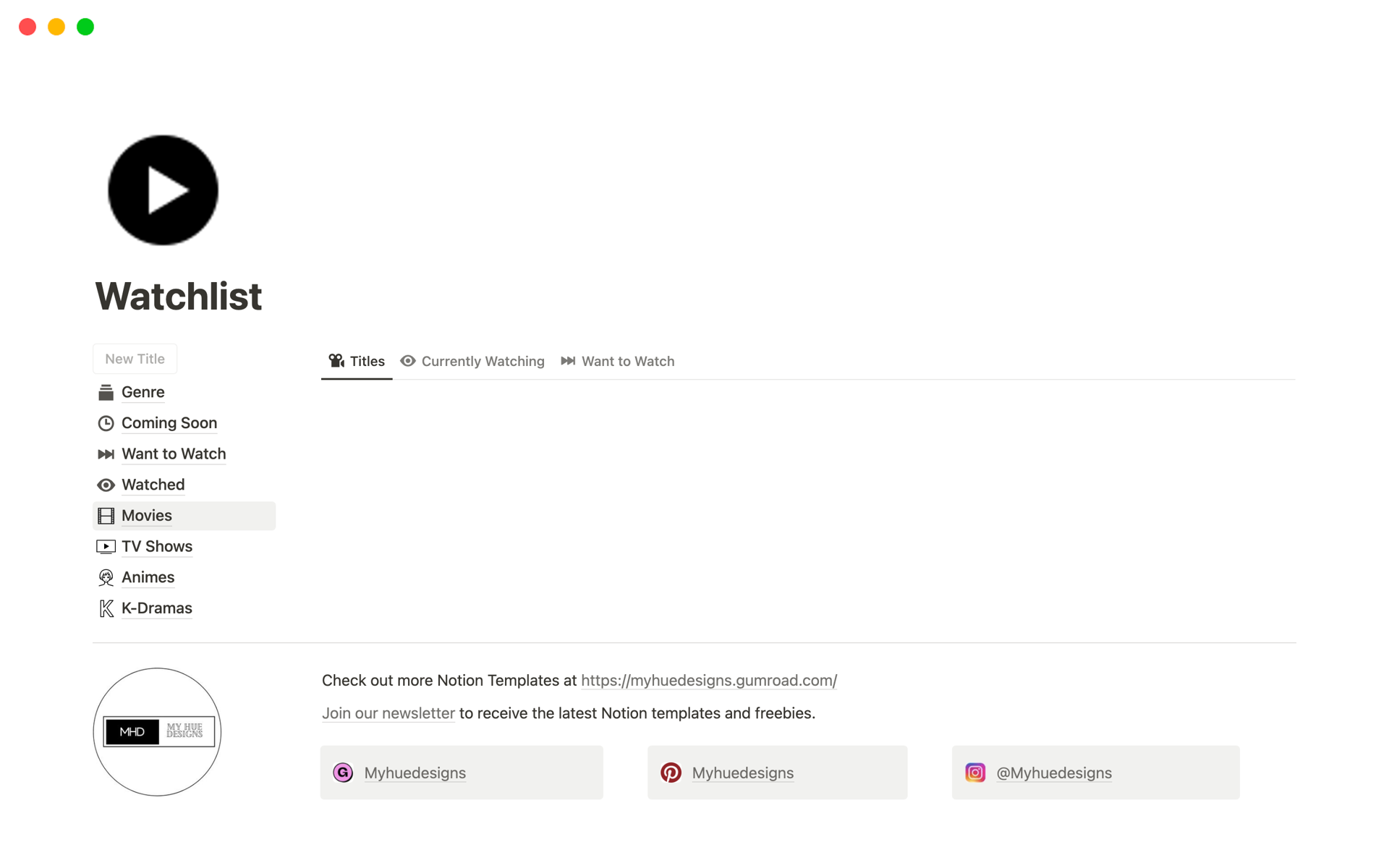Click the Myhuedesigns Instagram button
The height and width of the screenshot is (868, 1389).
click(1099, 773)
